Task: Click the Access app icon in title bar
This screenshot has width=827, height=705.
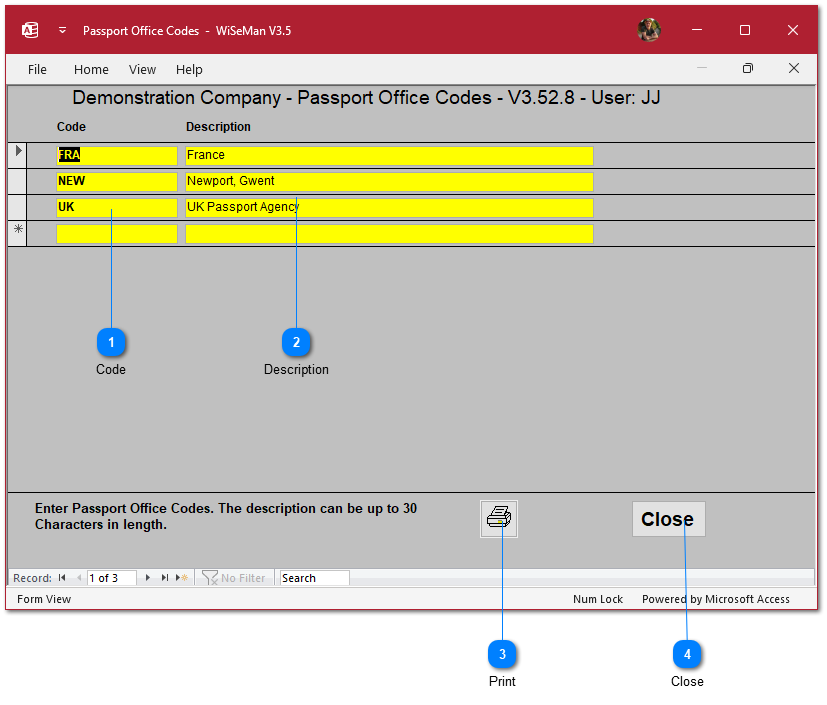Action: pos(30,30)
